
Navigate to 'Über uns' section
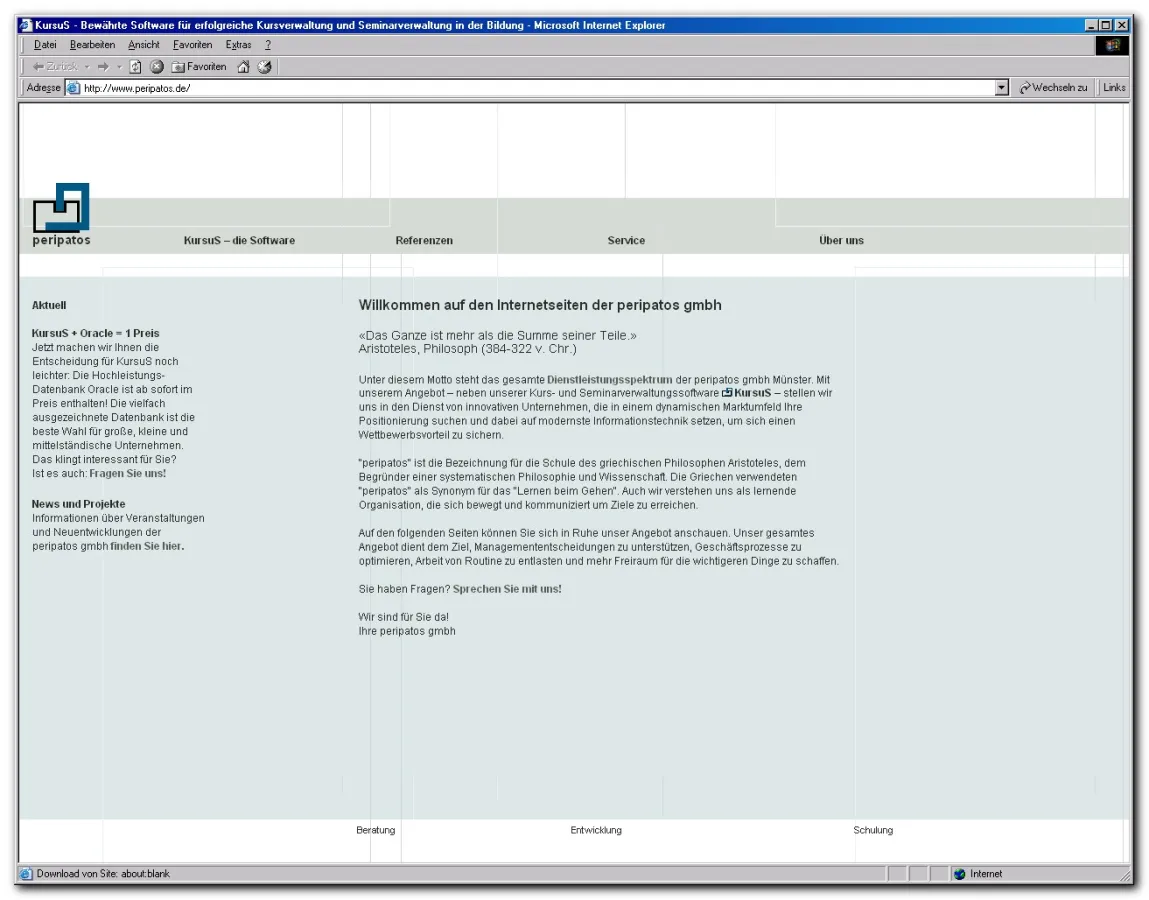(841, 241)
